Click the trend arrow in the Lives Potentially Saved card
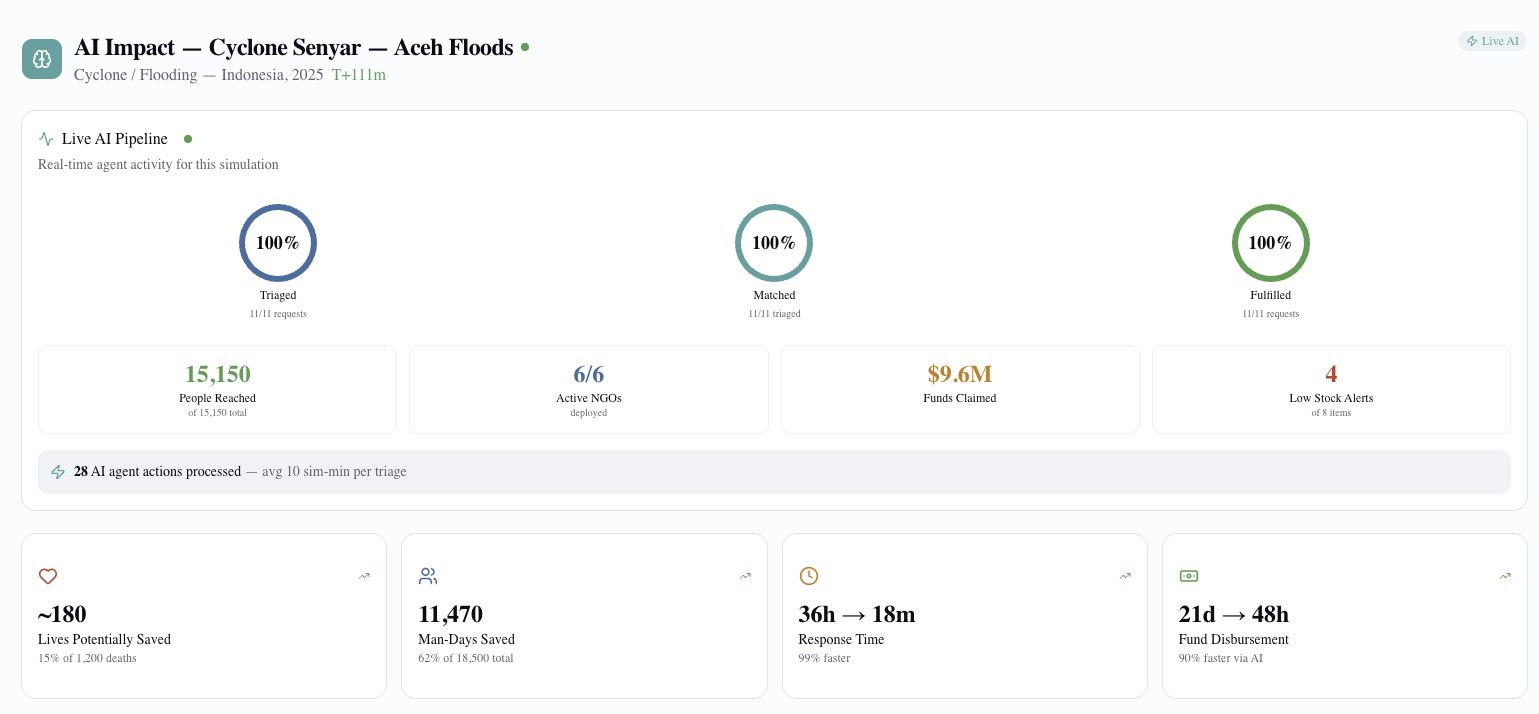1539x714 pixels. (364, 576)
